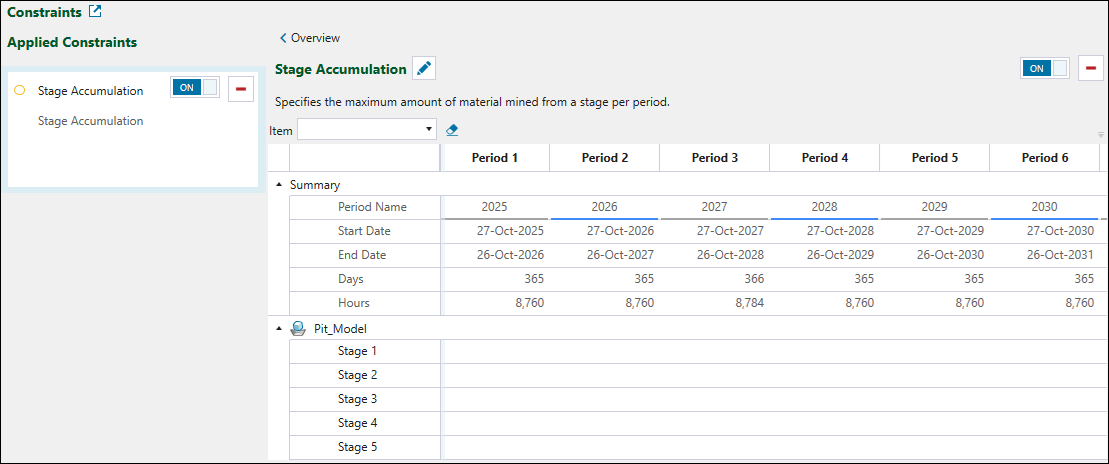Open the Item dropdown list
Viewport: 1109px width, 464px height.
(429, 130)
